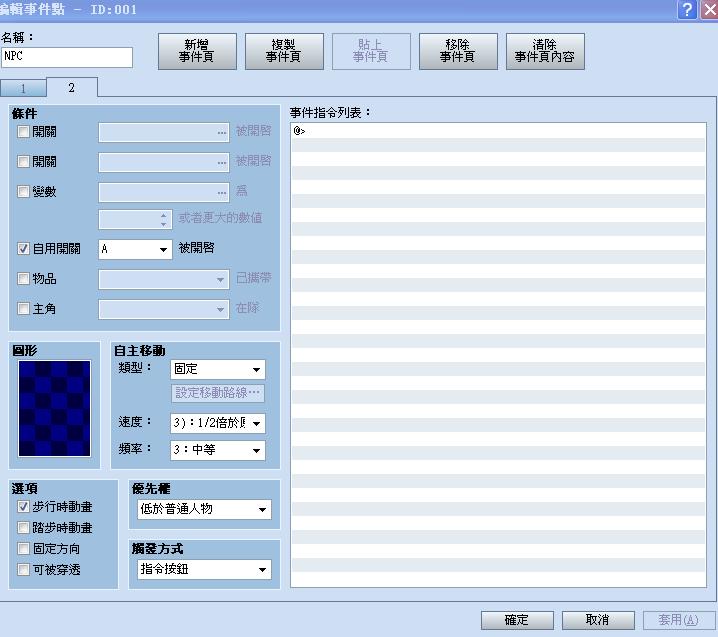Open the 優先權 priority dropdown
718x637 pixels.
click(204, 509)
